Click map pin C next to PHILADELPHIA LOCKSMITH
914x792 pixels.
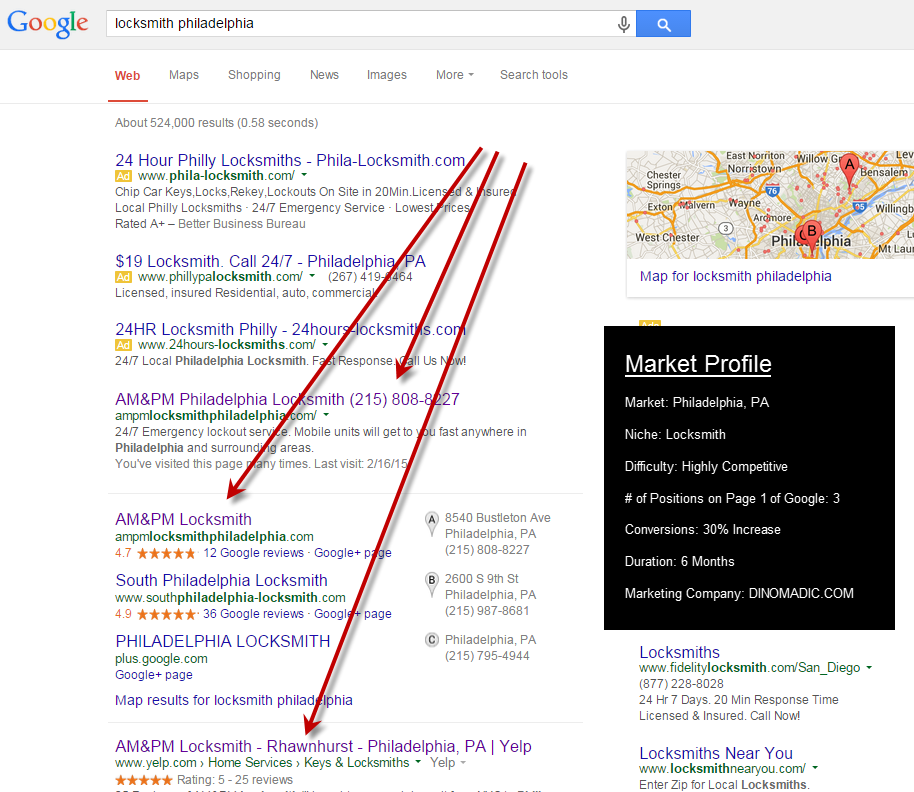pyautogui.click(x=432, y=640)
